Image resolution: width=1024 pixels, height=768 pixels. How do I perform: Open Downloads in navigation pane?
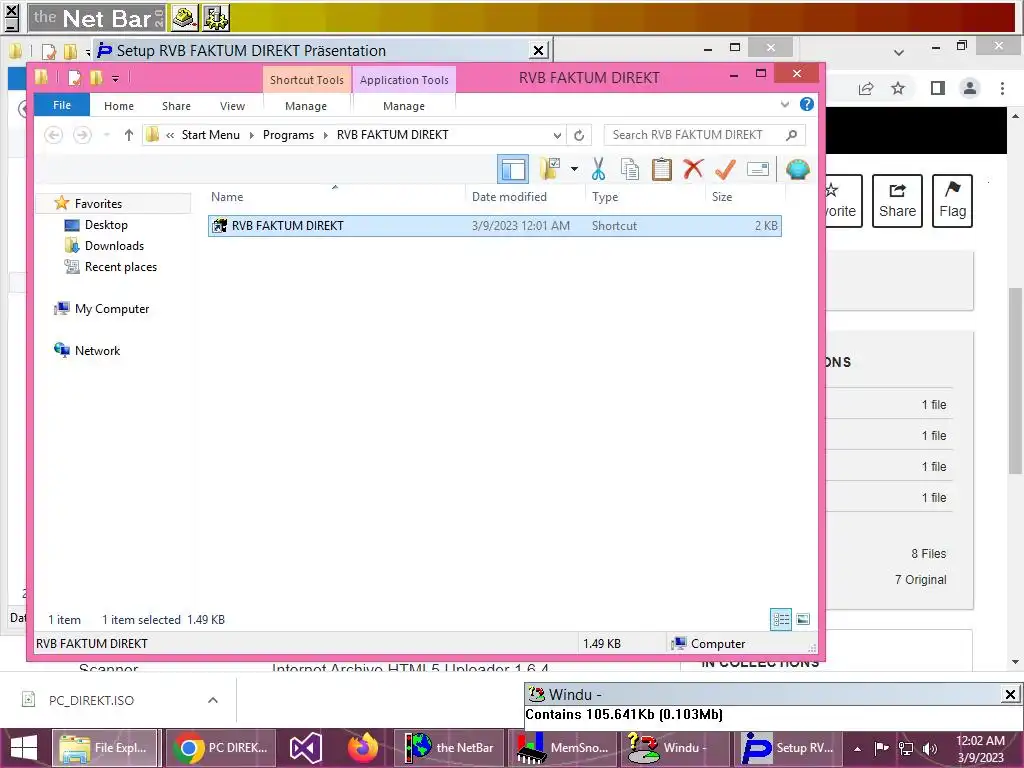(x=114, y=246)
